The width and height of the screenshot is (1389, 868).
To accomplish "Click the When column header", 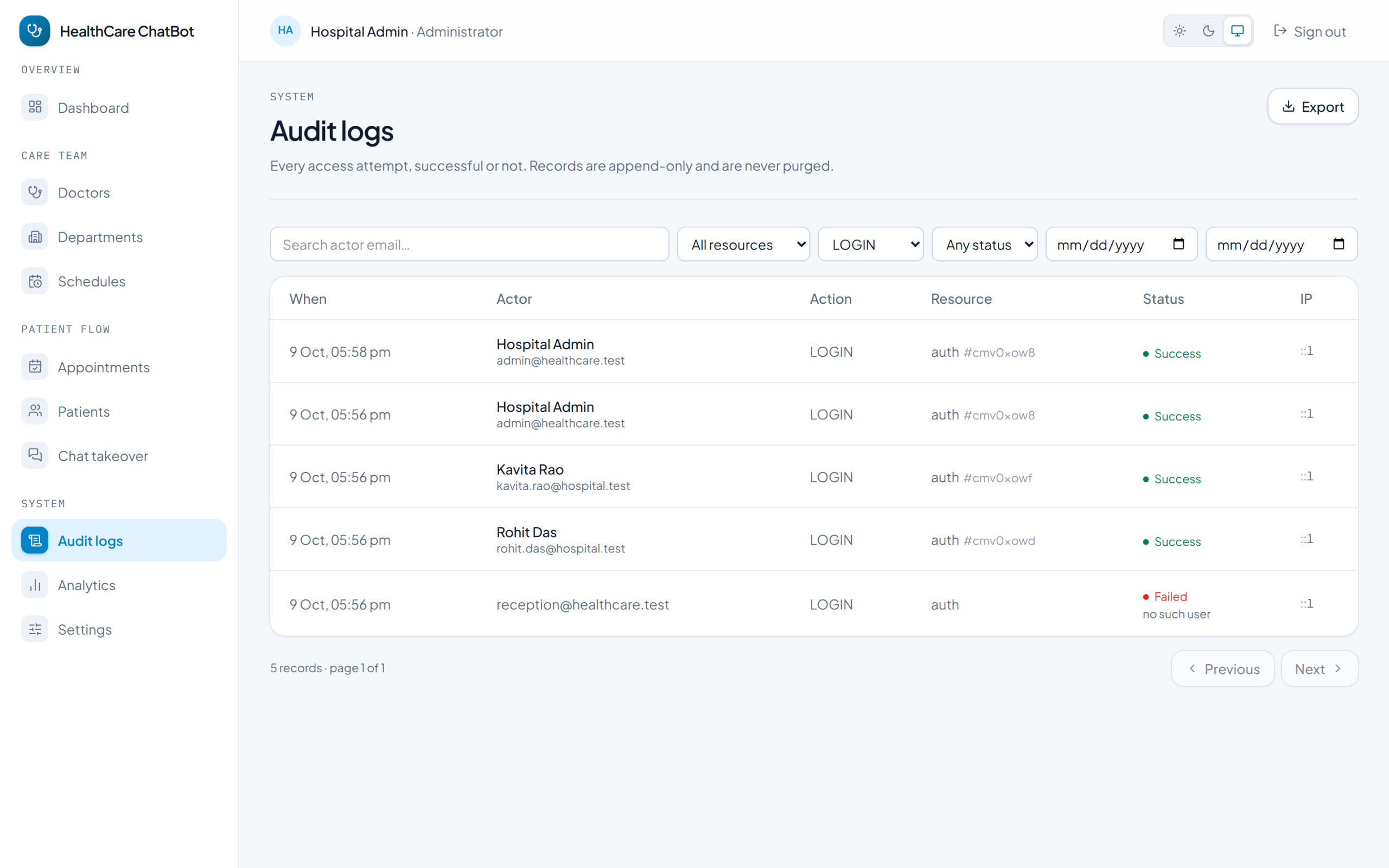I will [x=308, y=298].
